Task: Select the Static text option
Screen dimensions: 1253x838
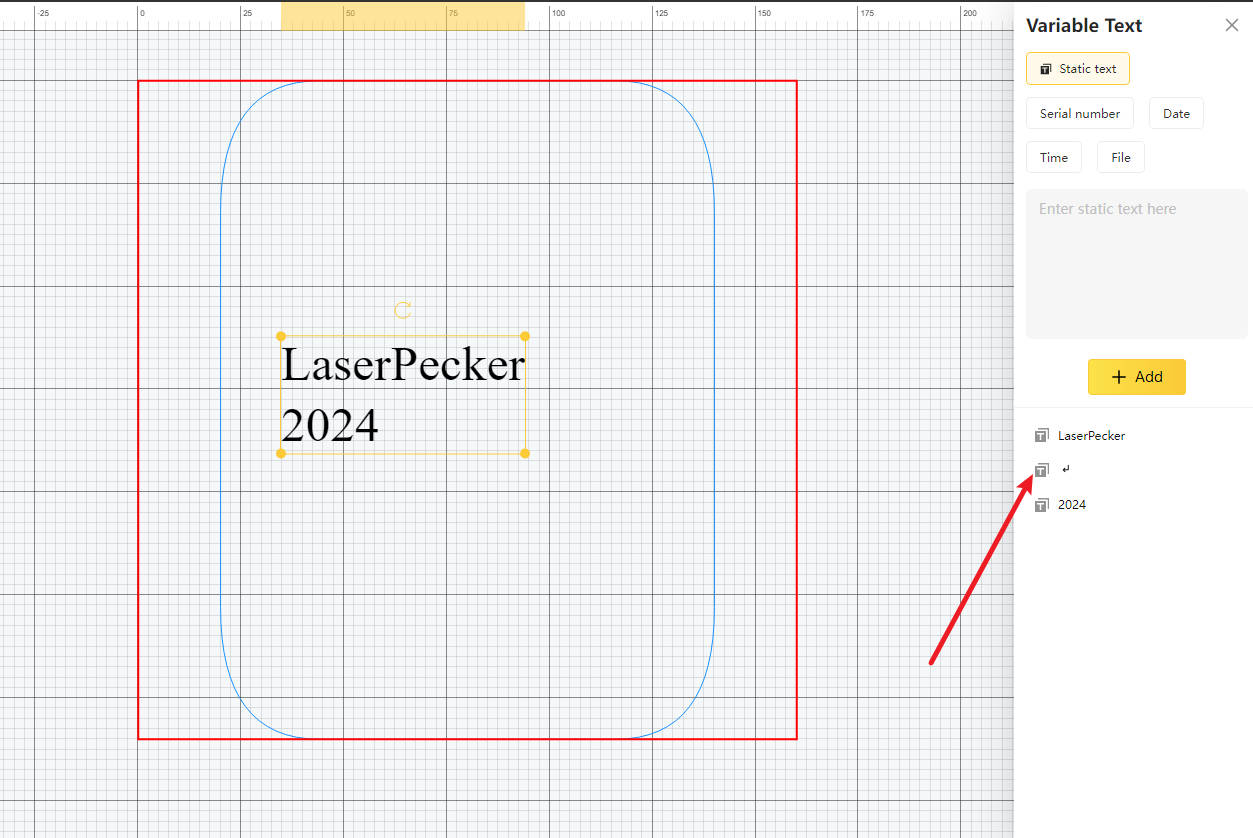Action: 1078,69
